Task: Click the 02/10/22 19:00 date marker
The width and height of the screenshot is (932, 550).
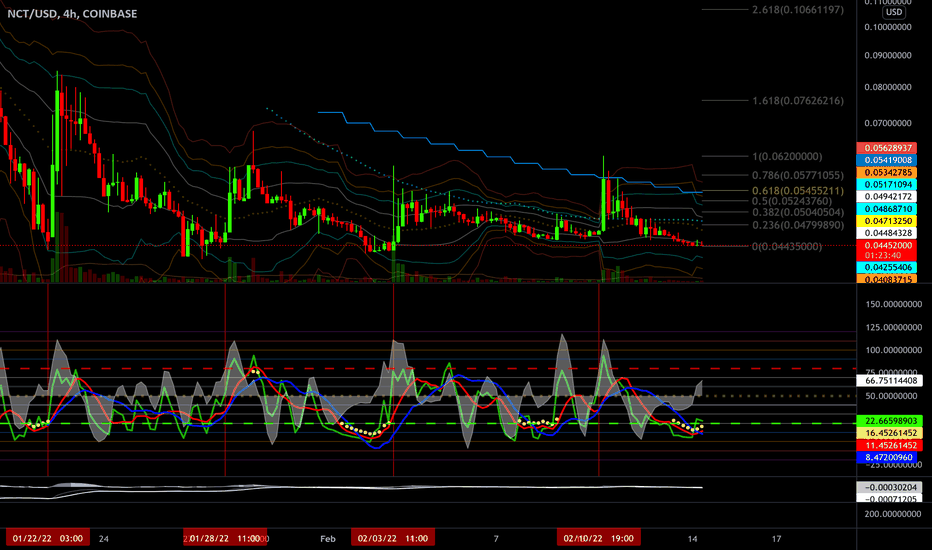Action: (599, 538)
